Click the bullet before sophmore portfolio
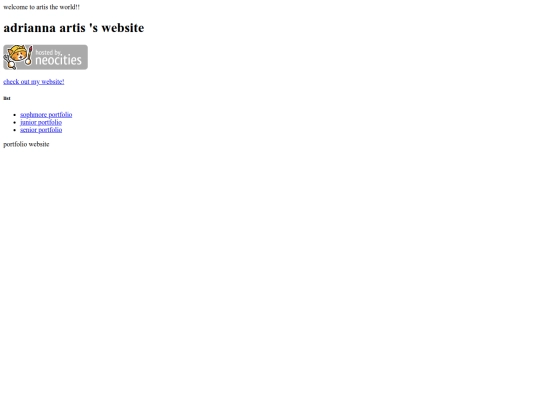The width and height of the screenshot is (540, 405). click(x=14, y=115)
